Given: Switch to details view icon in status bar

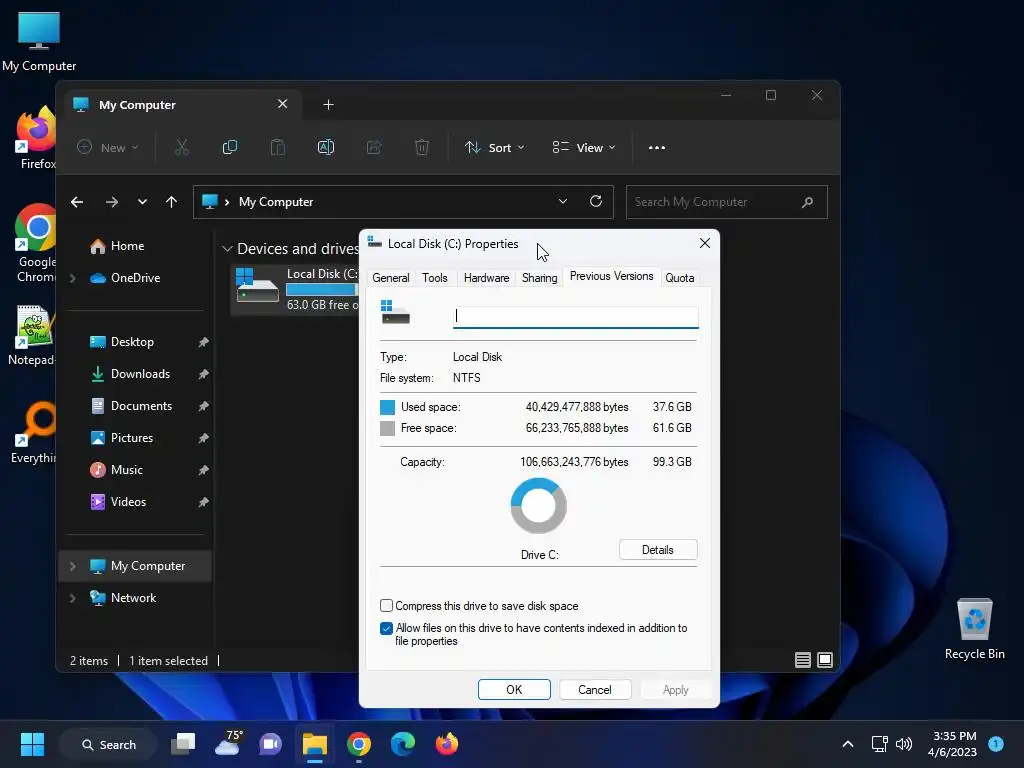Looking at the screenshot, I should coord(803,660).
